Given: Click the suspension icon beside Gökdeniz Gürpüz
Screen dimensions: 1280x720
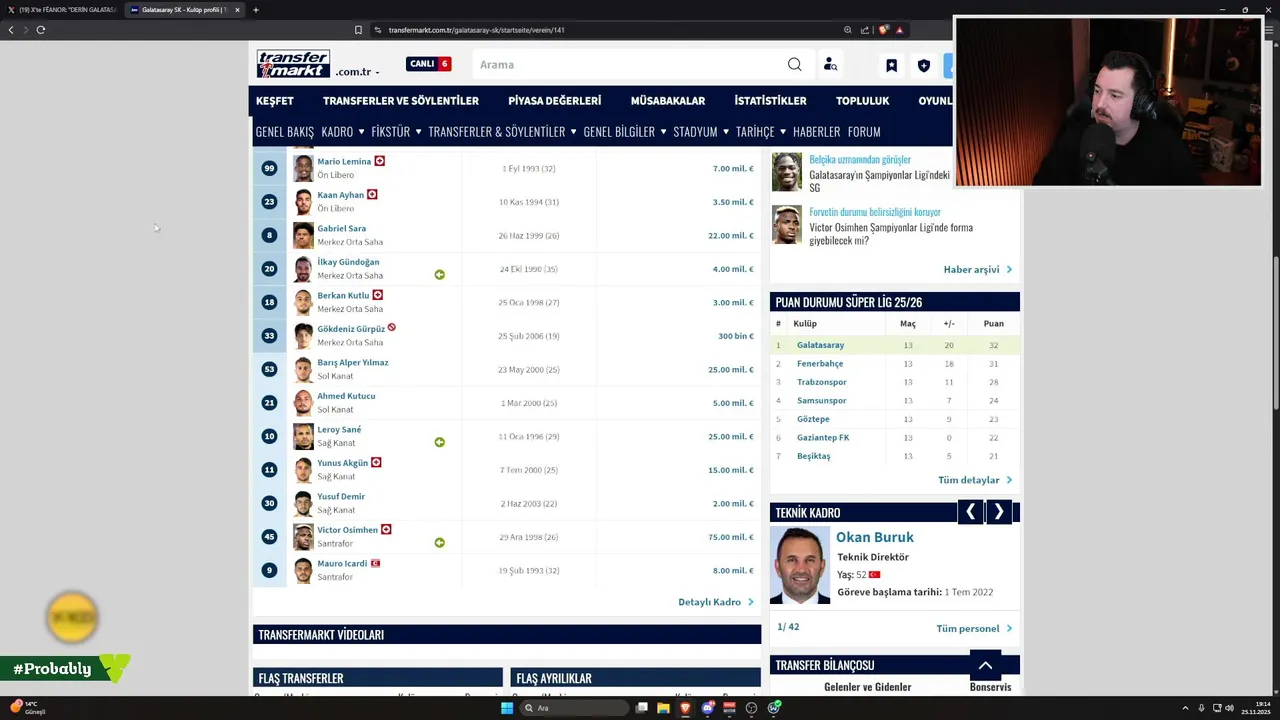Looking at the screenshot, I should click(x=392, y=327).
